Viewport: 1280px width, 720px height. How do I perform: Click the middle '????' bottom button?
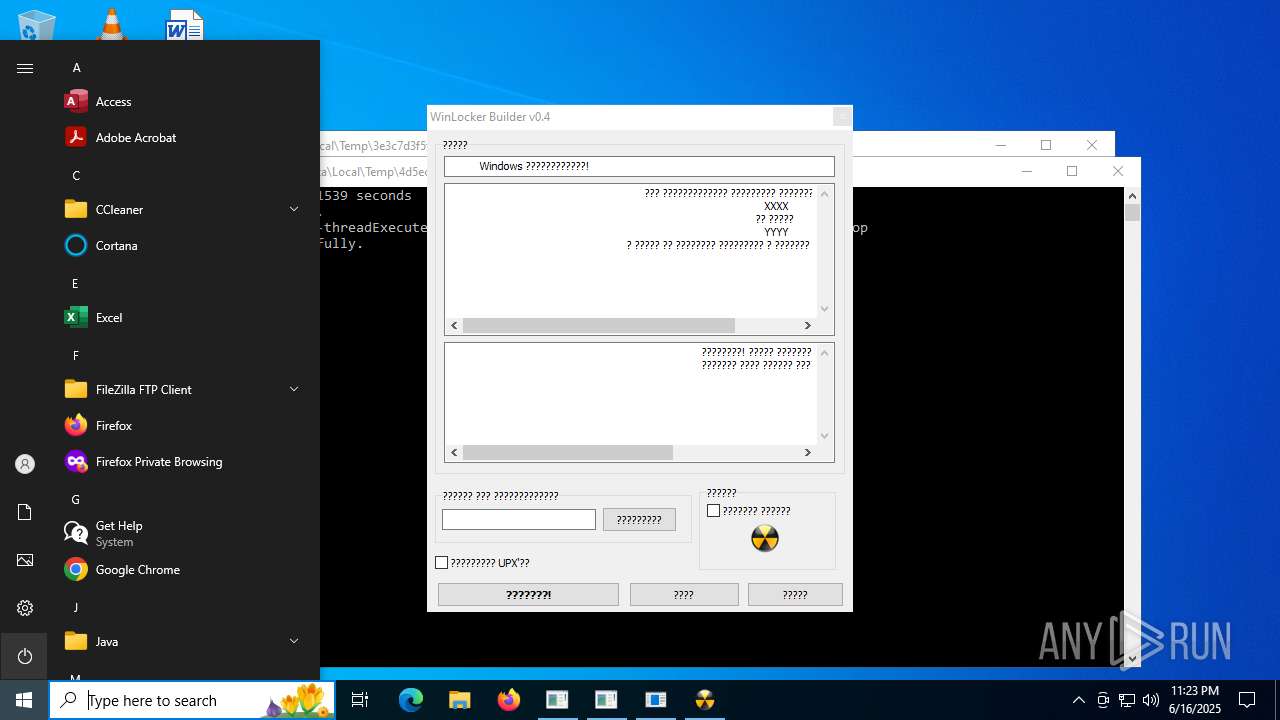coord(684,594)
